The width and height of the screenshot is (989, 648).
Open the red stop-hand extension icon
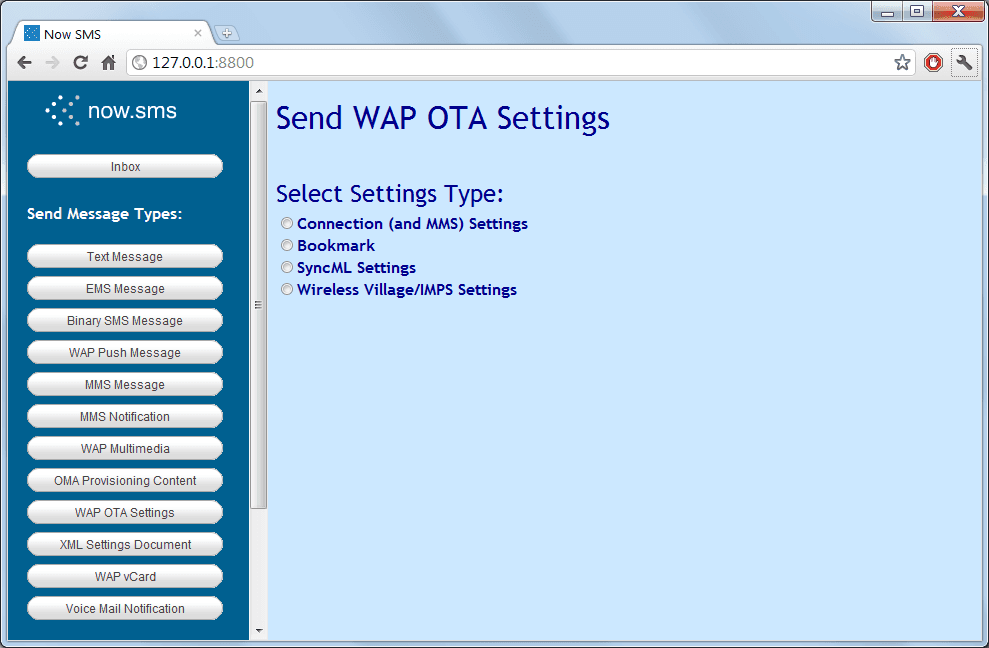[933, 62]
